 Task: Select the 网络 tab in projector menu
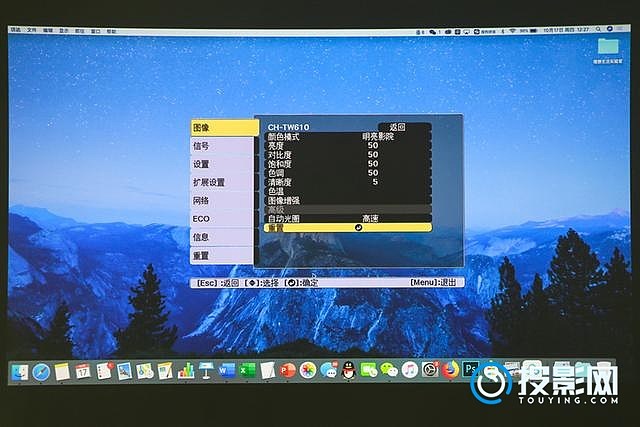point(222,200)
